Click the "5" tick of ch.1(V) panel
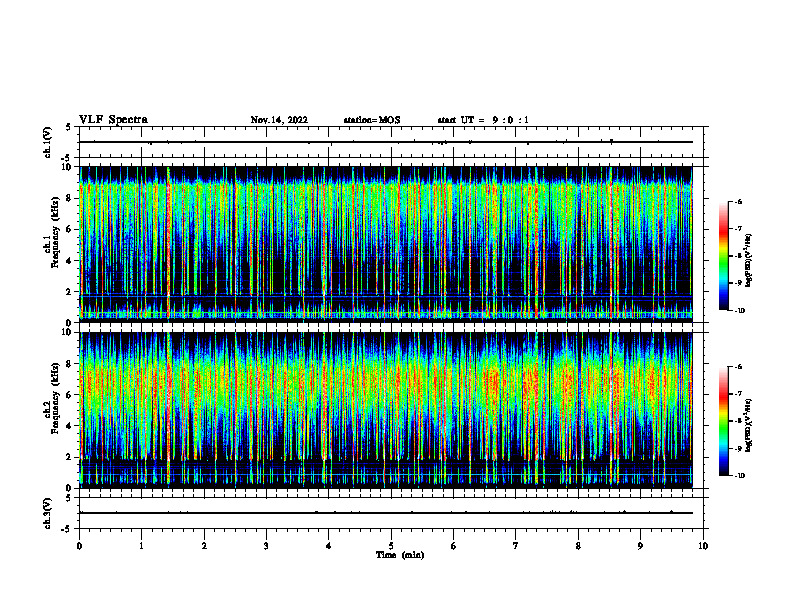Image resolution: width=792 pixels, height=612 pixels. (69, 127)
